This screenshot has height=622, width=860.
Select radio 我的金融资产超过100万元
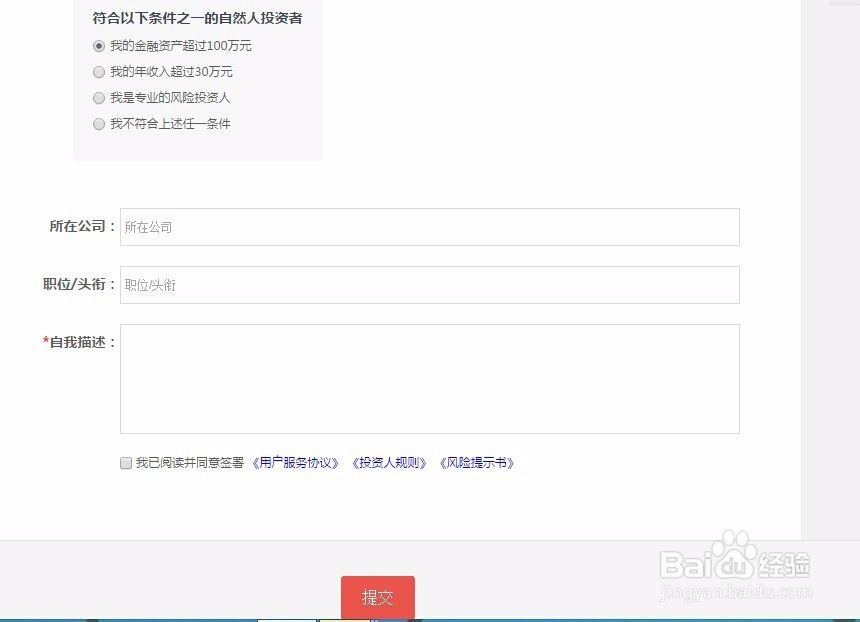99,46
